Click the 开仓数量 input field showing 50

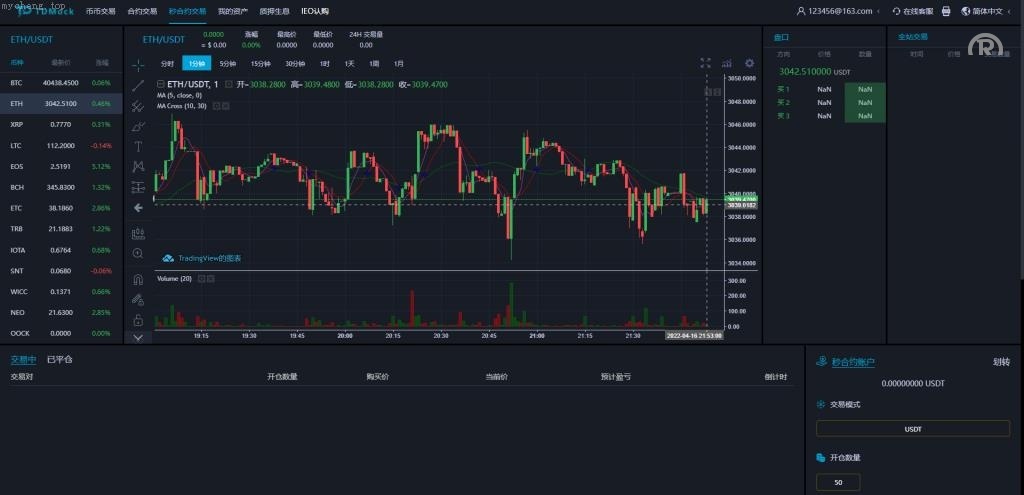(x=837, y=483)
